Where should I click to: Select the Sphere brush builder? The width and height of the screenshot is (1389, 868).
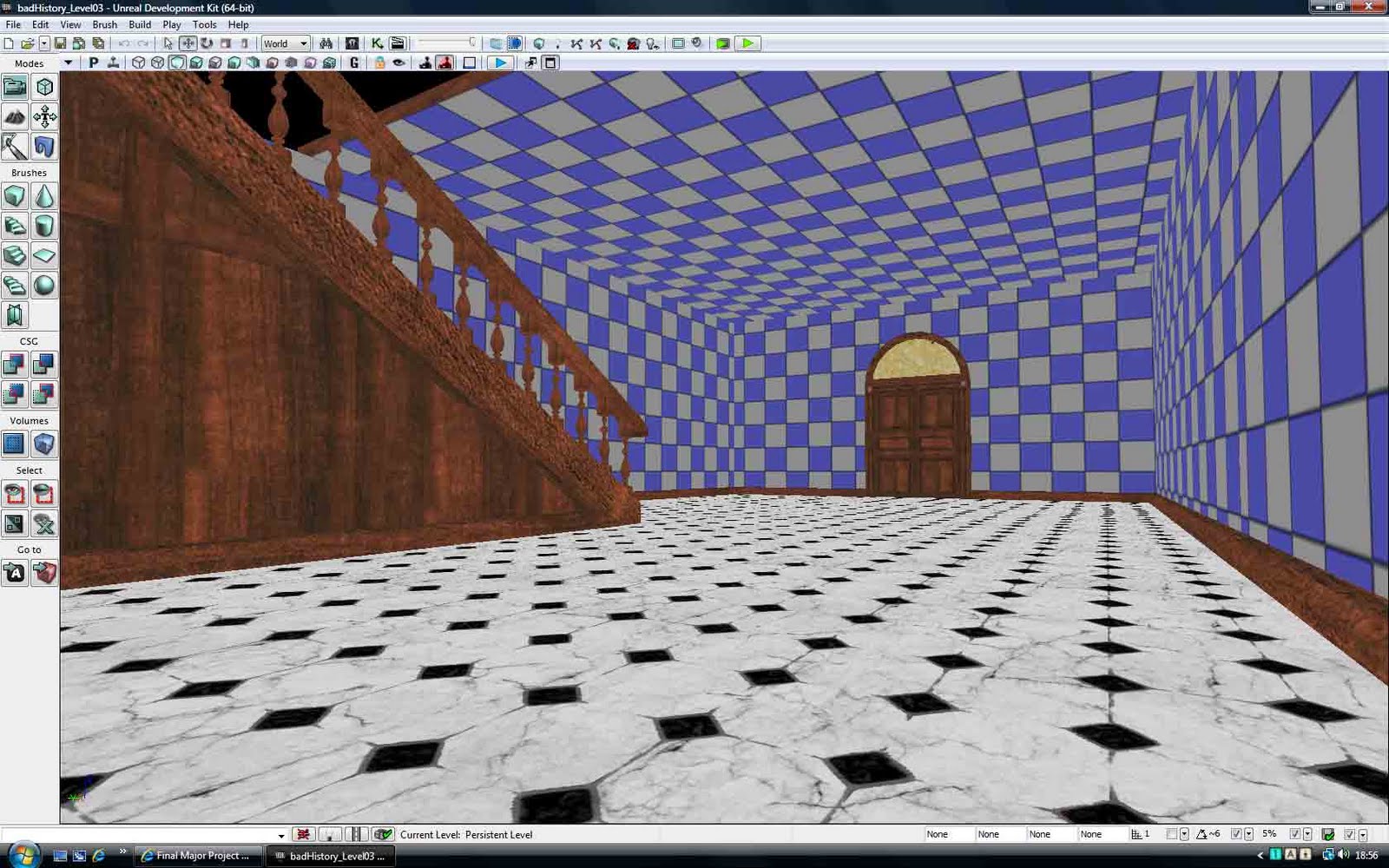[x=44, y=285]
